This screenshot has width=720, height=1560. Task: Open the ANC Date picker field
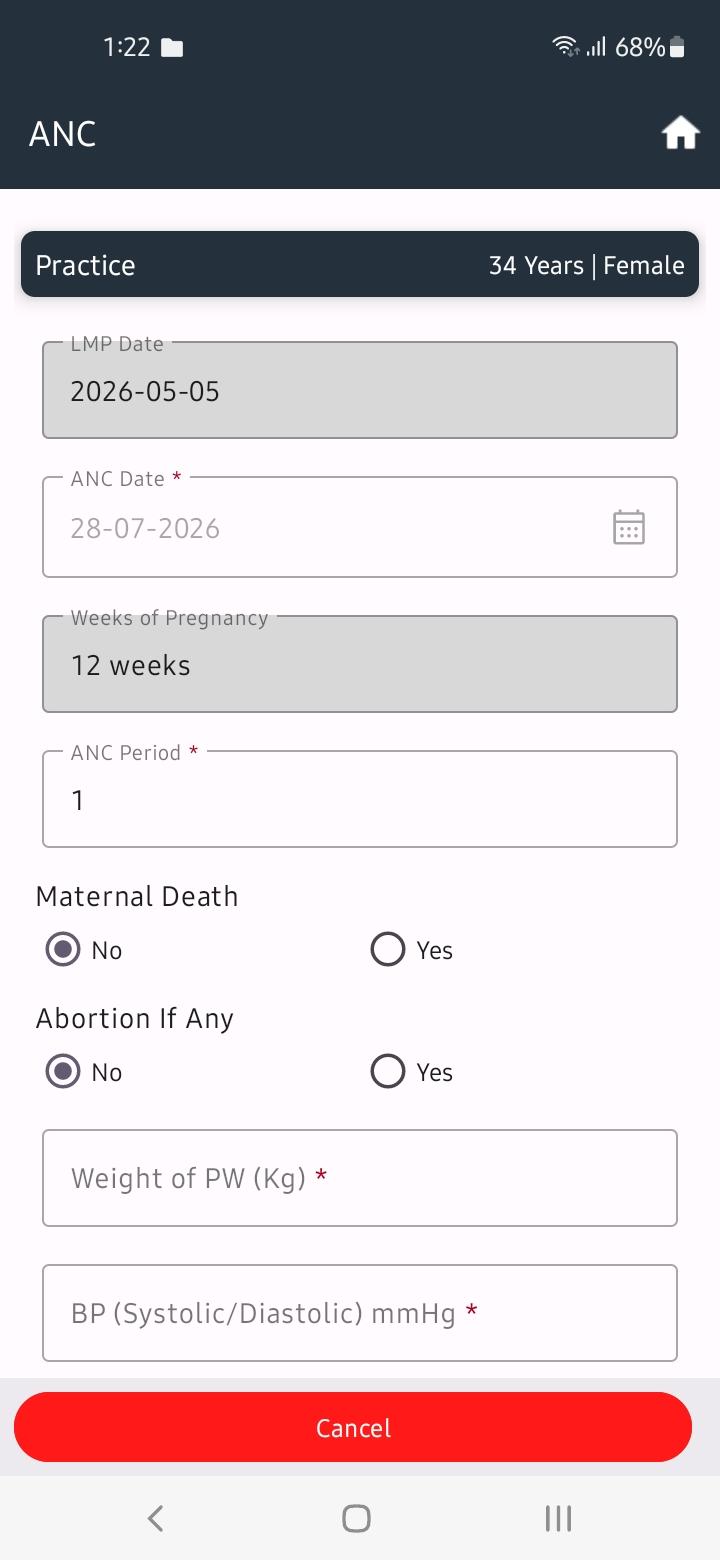pyautogui.click(x=360, y=527)
